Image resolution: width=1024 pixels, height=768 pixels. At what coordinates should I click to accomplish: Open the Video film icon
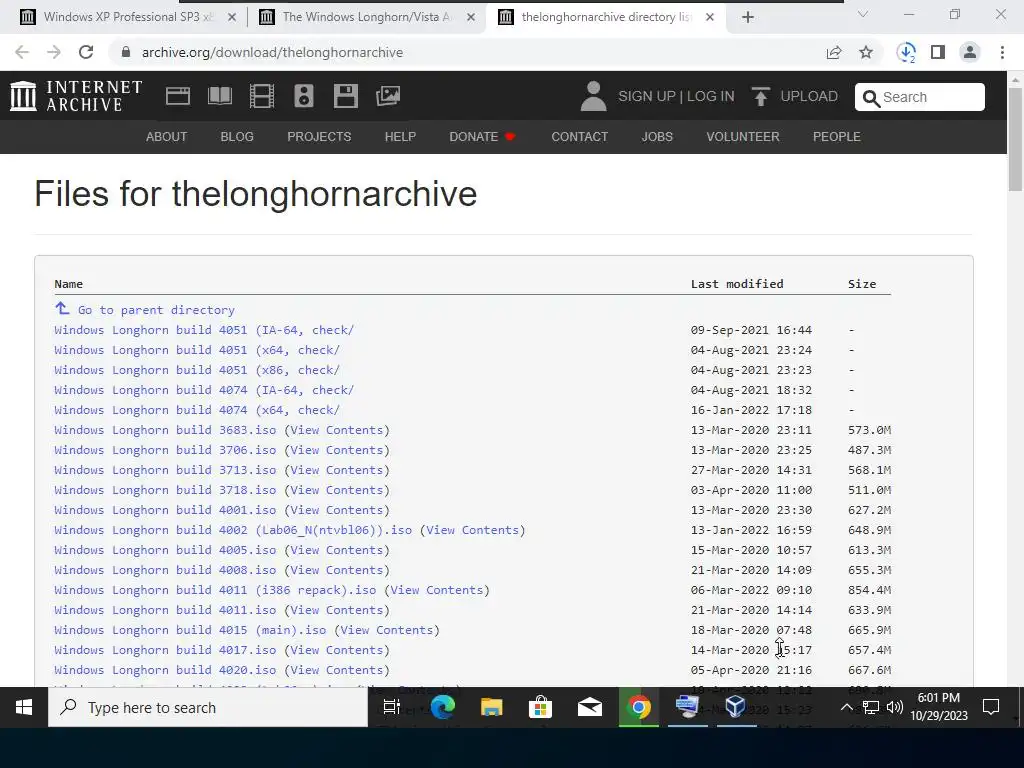tap(262, 96)
